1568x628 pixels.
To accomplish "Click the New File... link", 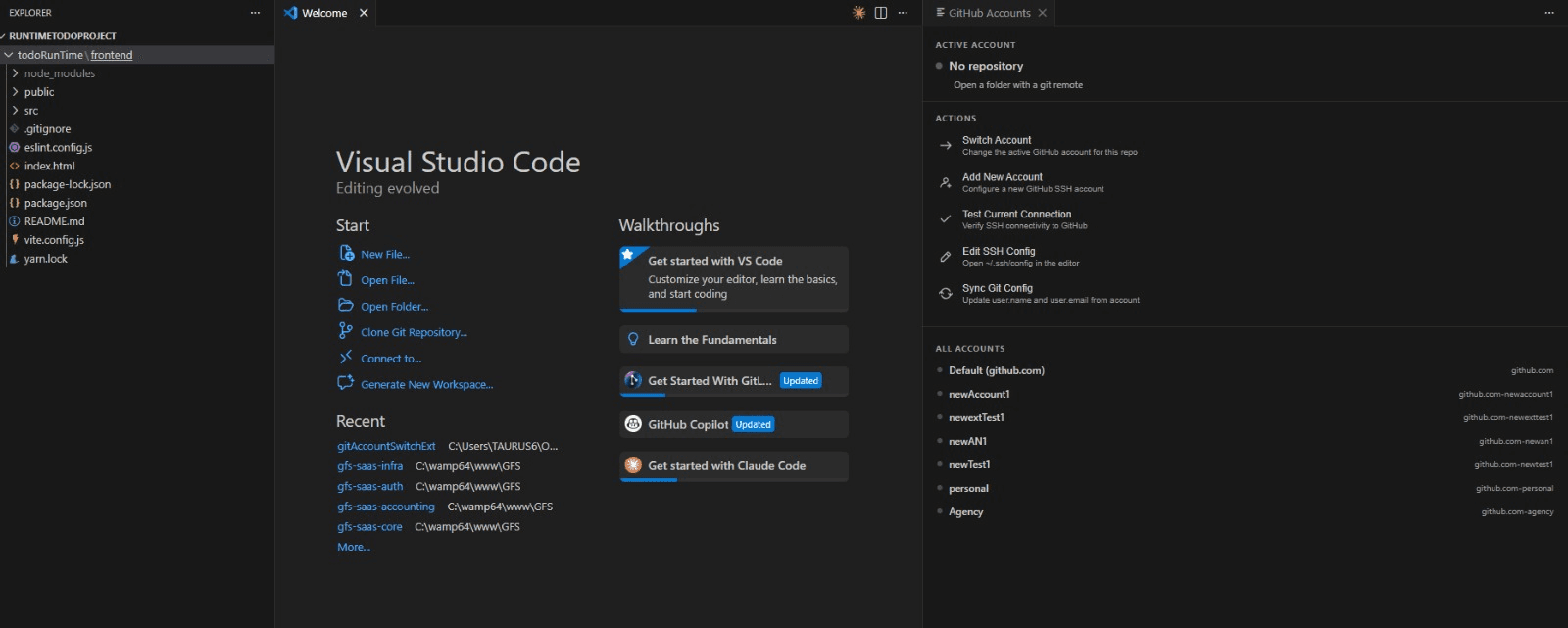I will click(x=385, y=254).
